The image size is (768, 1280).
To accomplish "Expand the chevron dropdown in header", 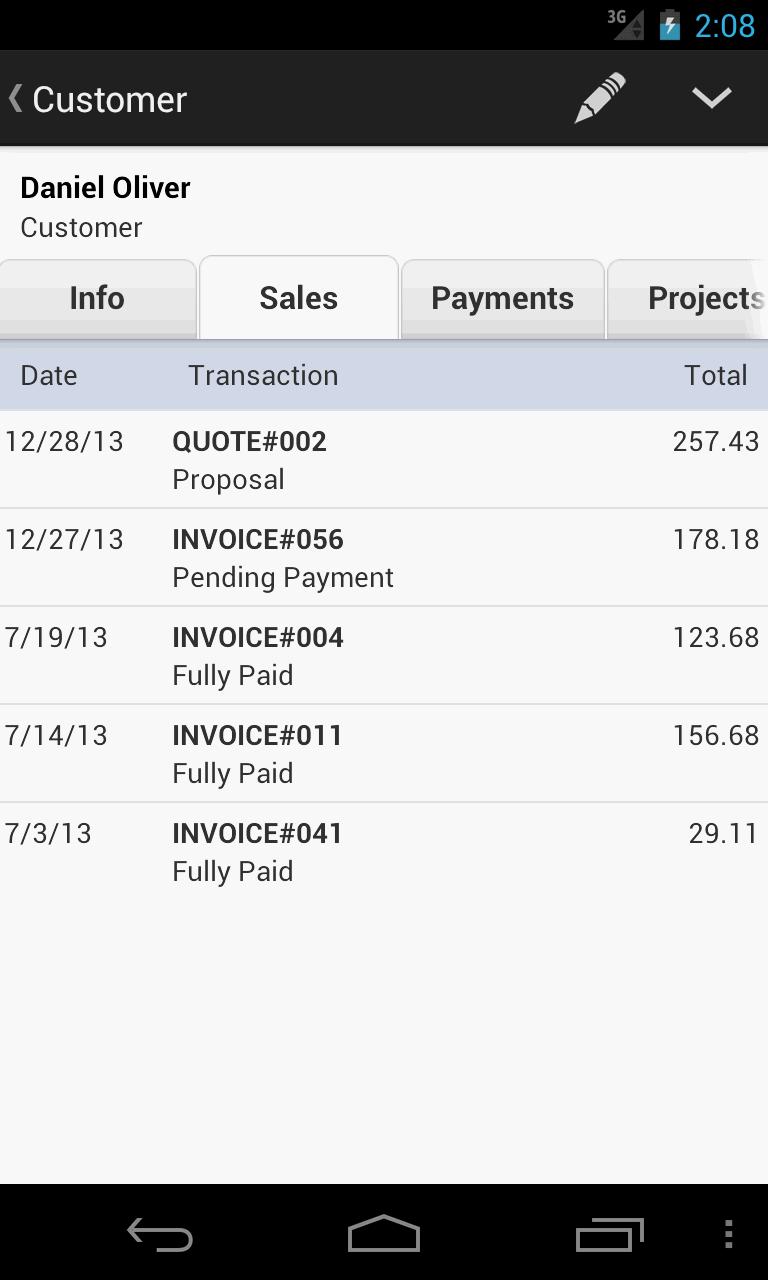I will [x=711, y=98].
